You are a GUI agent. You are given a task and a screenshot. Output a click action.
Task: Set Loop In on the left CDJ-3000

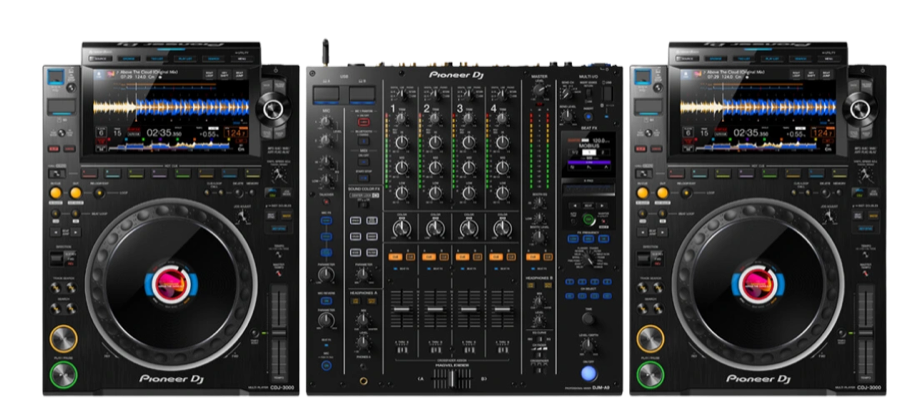(56, 193)
